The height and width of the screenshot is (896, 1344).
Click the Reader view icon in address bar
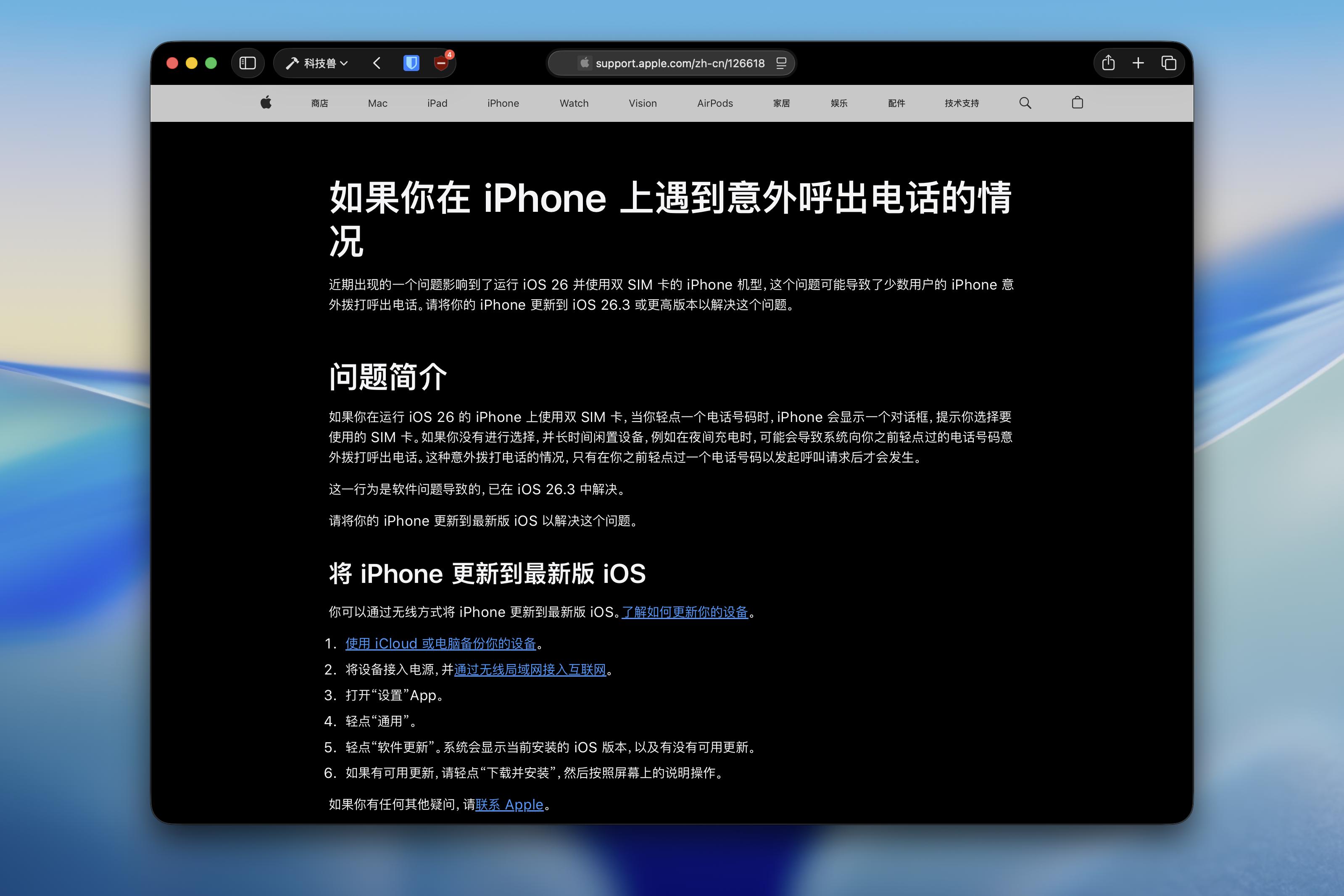point(781,63)
